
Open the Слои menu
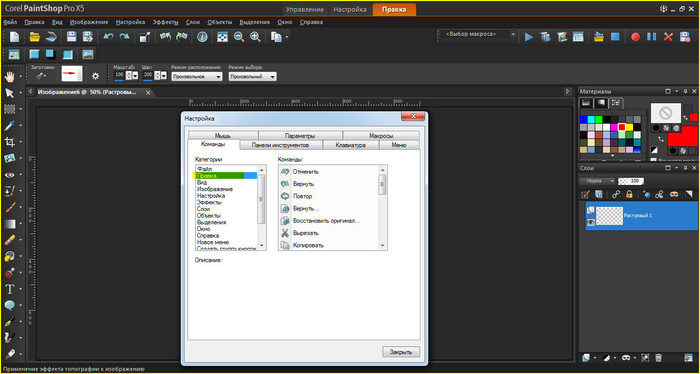(x=192, y=22)
